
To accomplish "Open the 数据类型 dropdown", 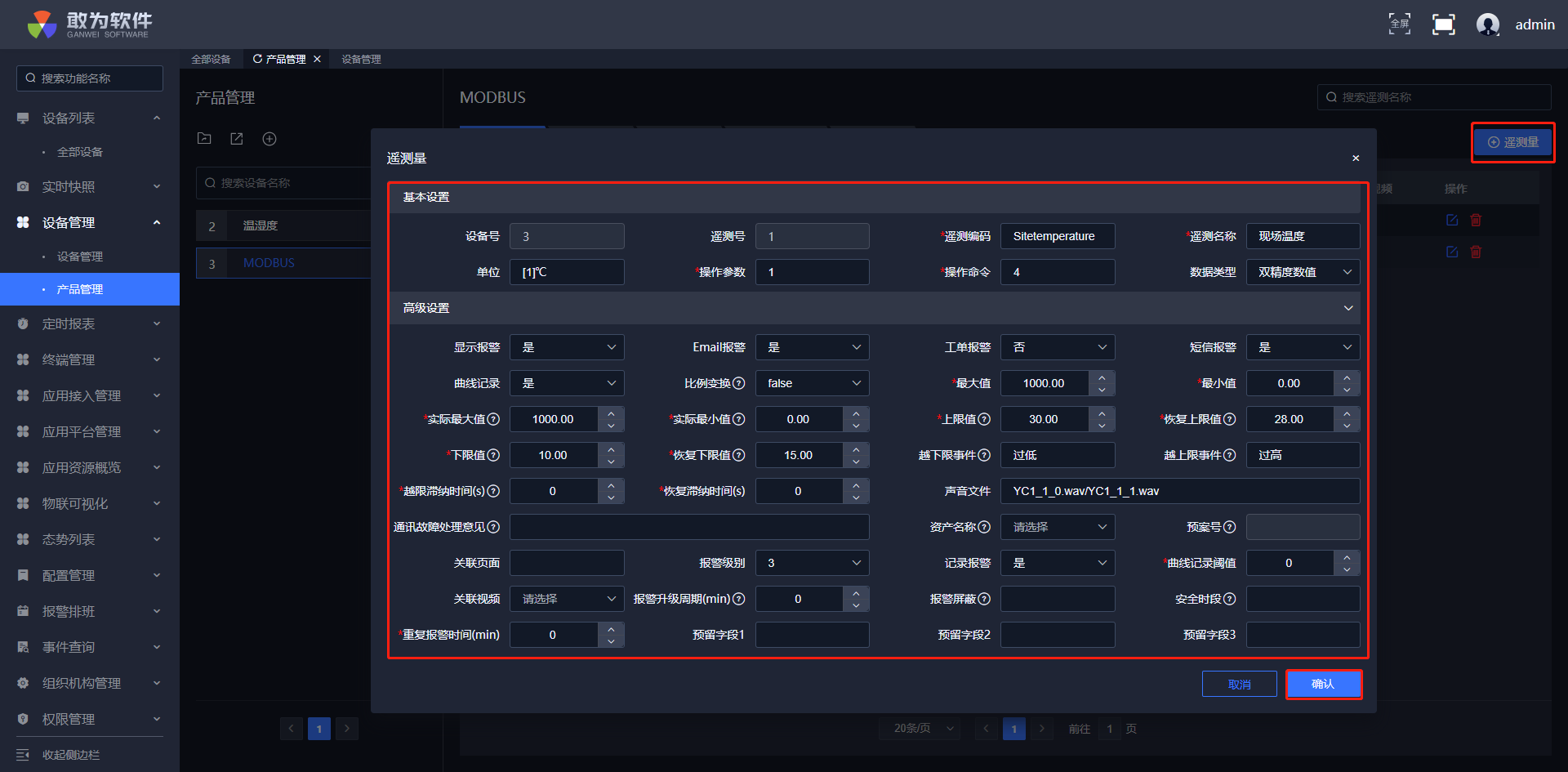I will (x=1303, y=272).
